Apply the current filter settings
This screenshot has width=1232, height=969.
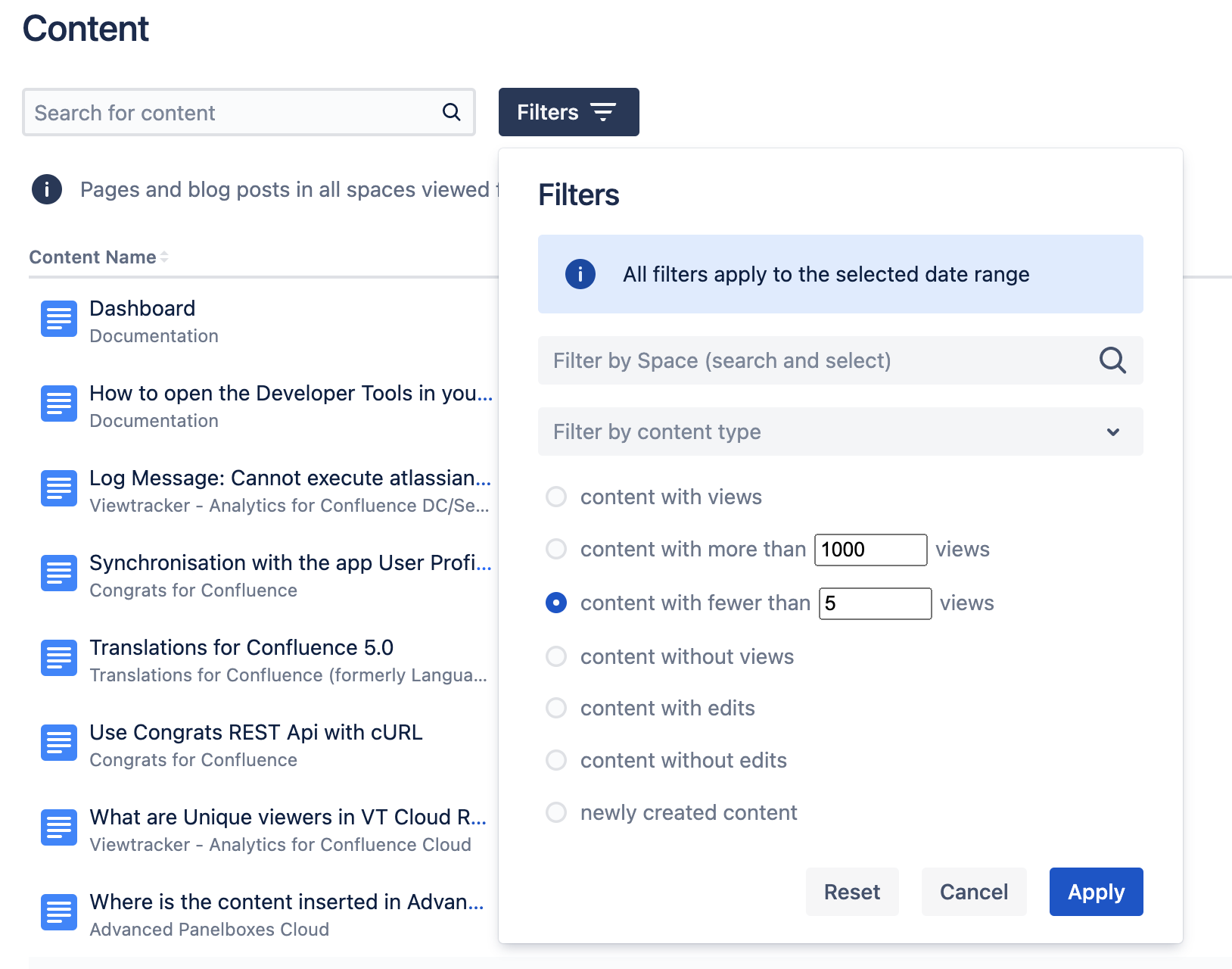pos(1096,892)
